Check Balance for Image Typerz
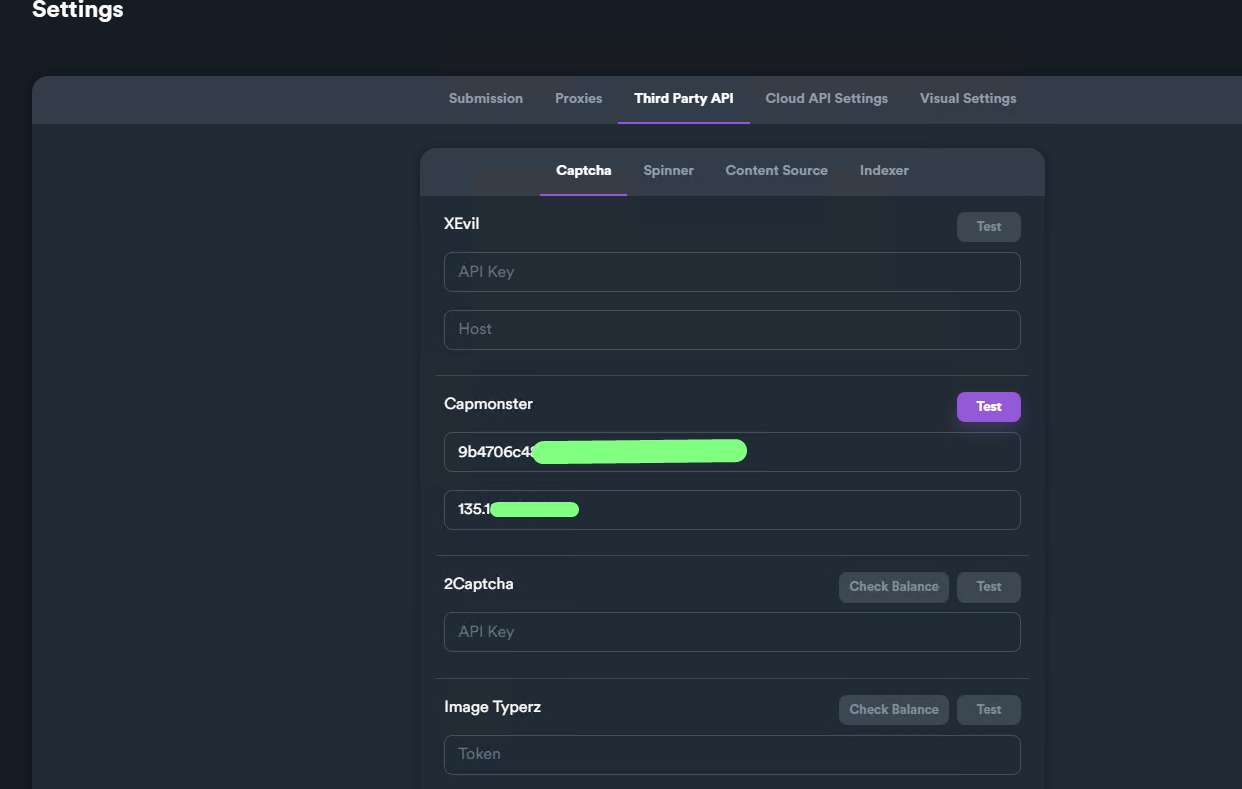 pos(893,709)
